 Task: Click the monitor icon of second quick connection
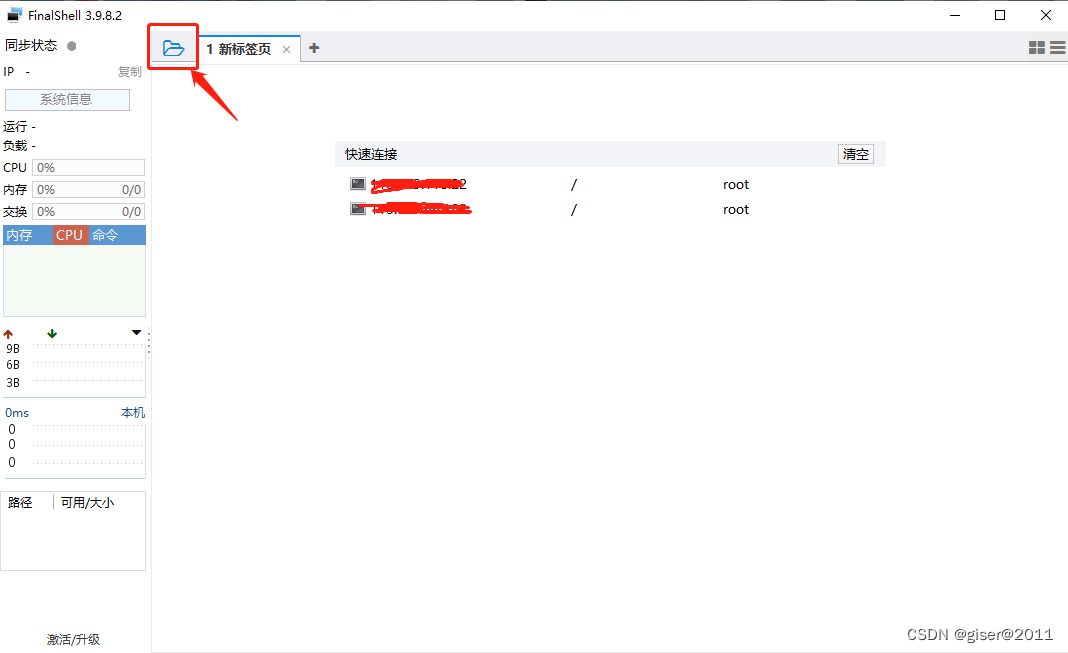(x=357, y=209)
